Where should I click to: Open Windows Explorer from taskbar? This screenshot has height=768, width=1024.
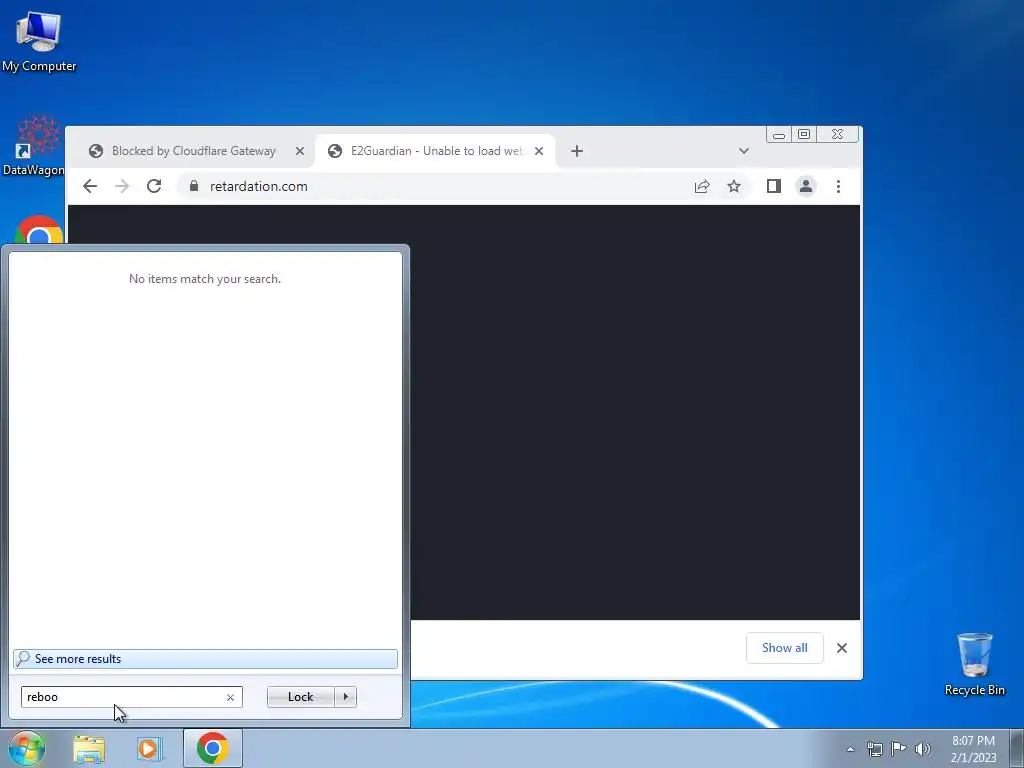tap(89, 749)
